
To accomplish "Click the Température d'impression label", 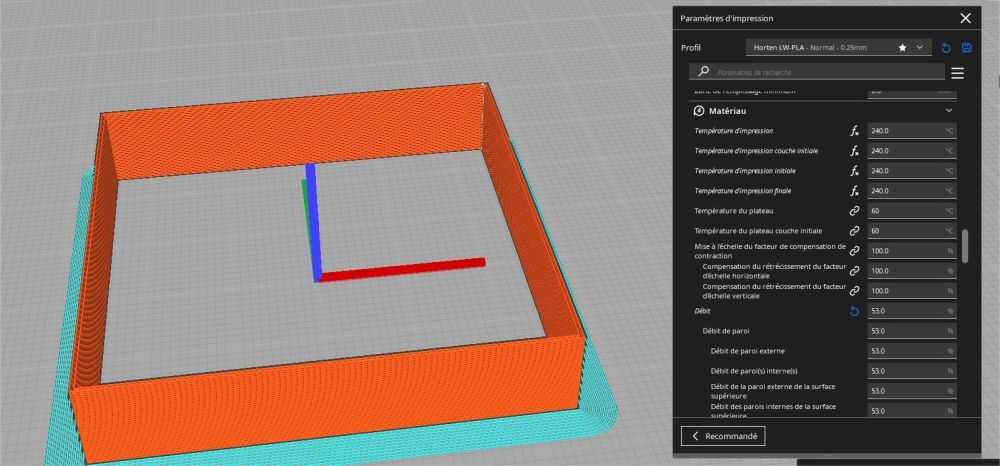I will pos(733,131).
